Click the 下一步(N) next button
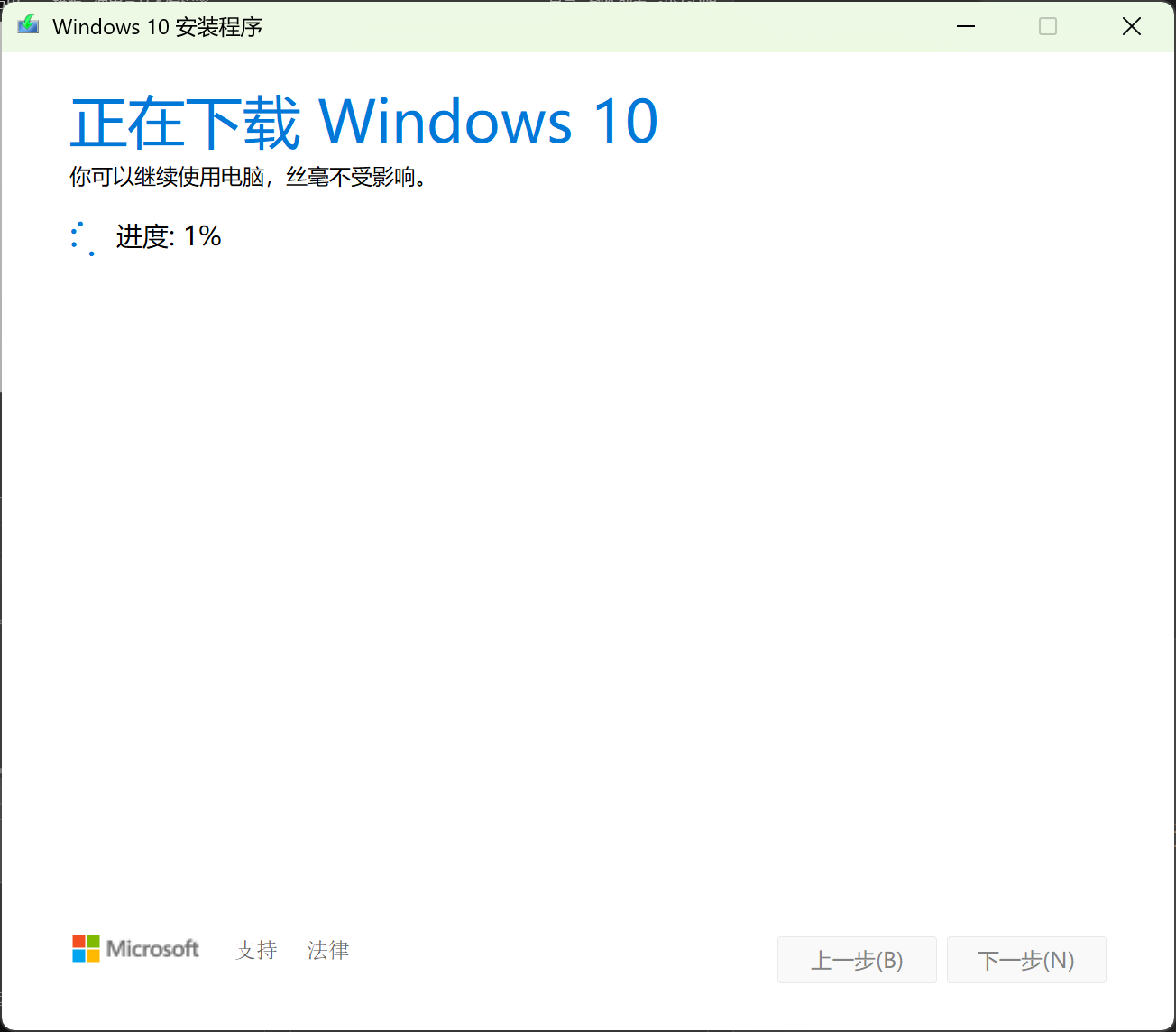This screenshot has height=1032, width=1176. tap(1026, 960)
